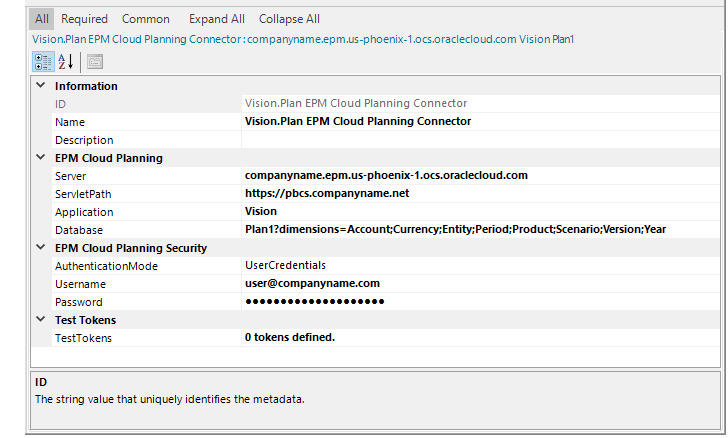728x438 pixels.
Task: Select the All filter tab
Action: point(41,19)
